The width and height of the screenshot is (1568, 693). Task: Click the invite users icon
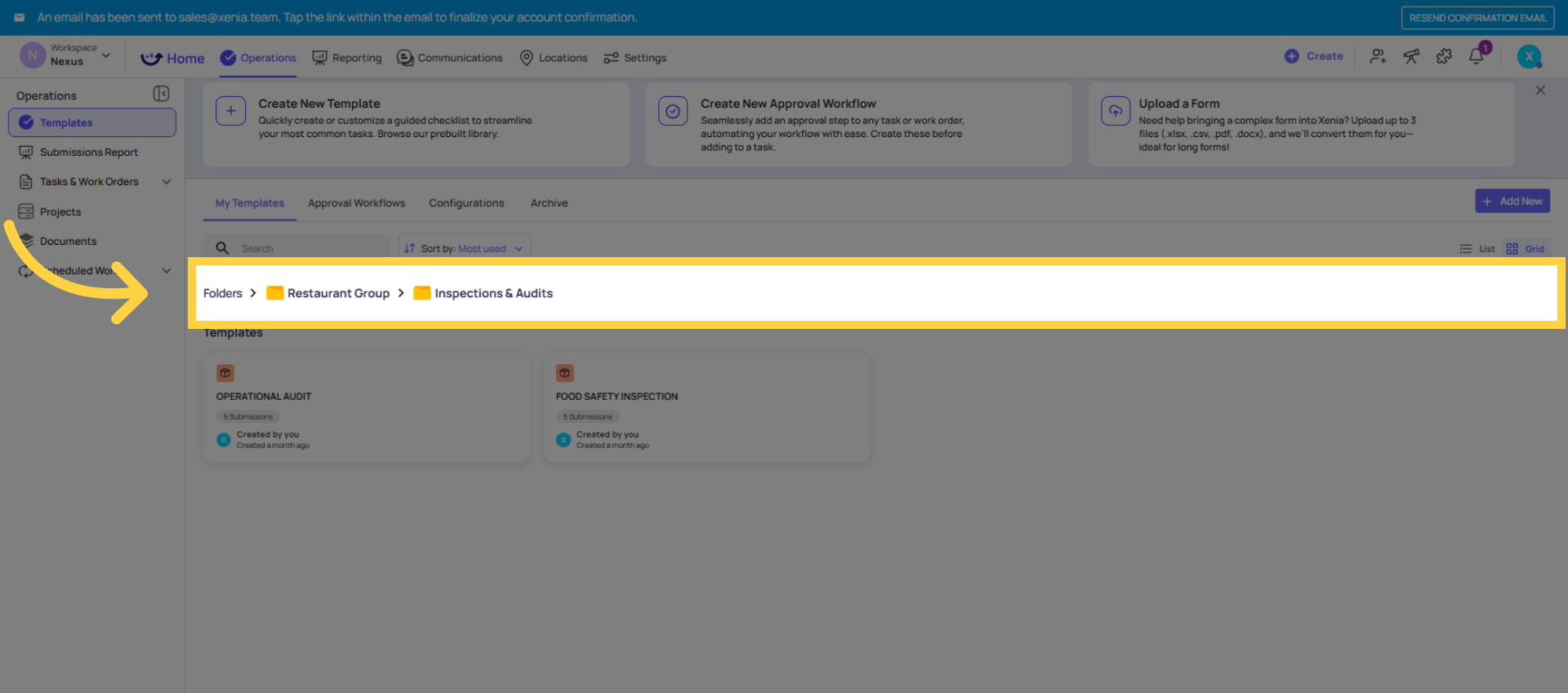1378,56
